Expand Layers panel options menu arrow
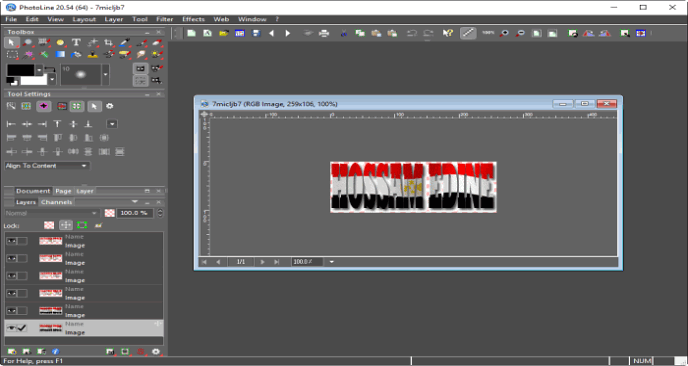The width and height of the screenshot is (688, 366). point(135,202)
